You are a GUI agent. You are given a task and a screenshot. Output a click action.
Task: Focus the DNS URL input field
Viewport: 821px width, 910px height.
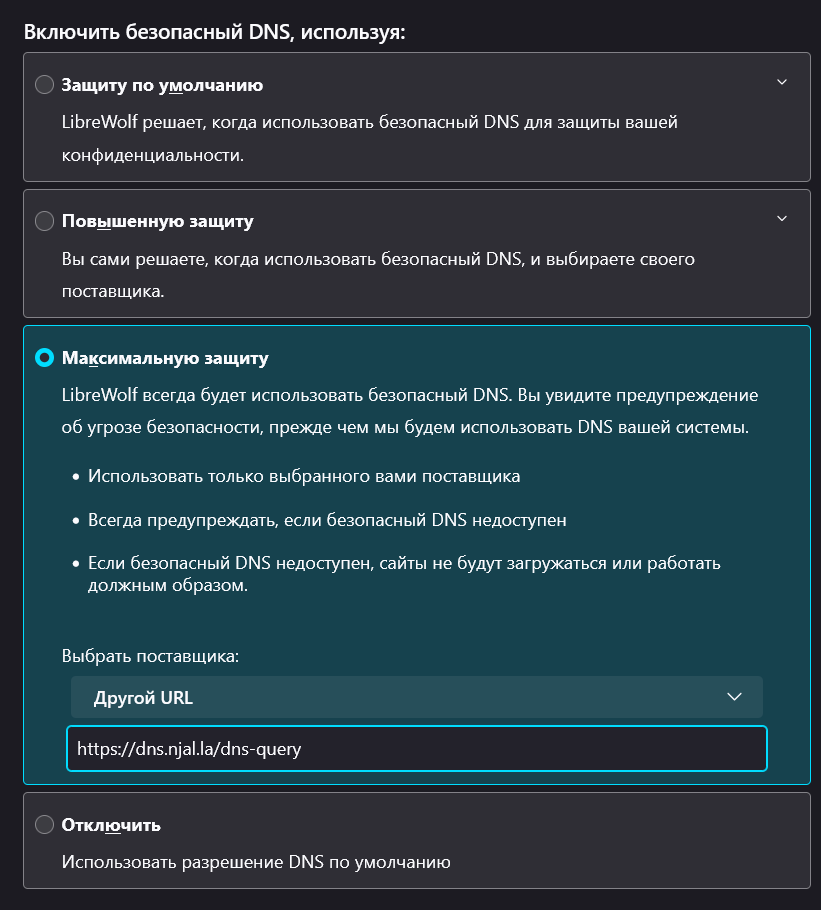click(416, 748)
